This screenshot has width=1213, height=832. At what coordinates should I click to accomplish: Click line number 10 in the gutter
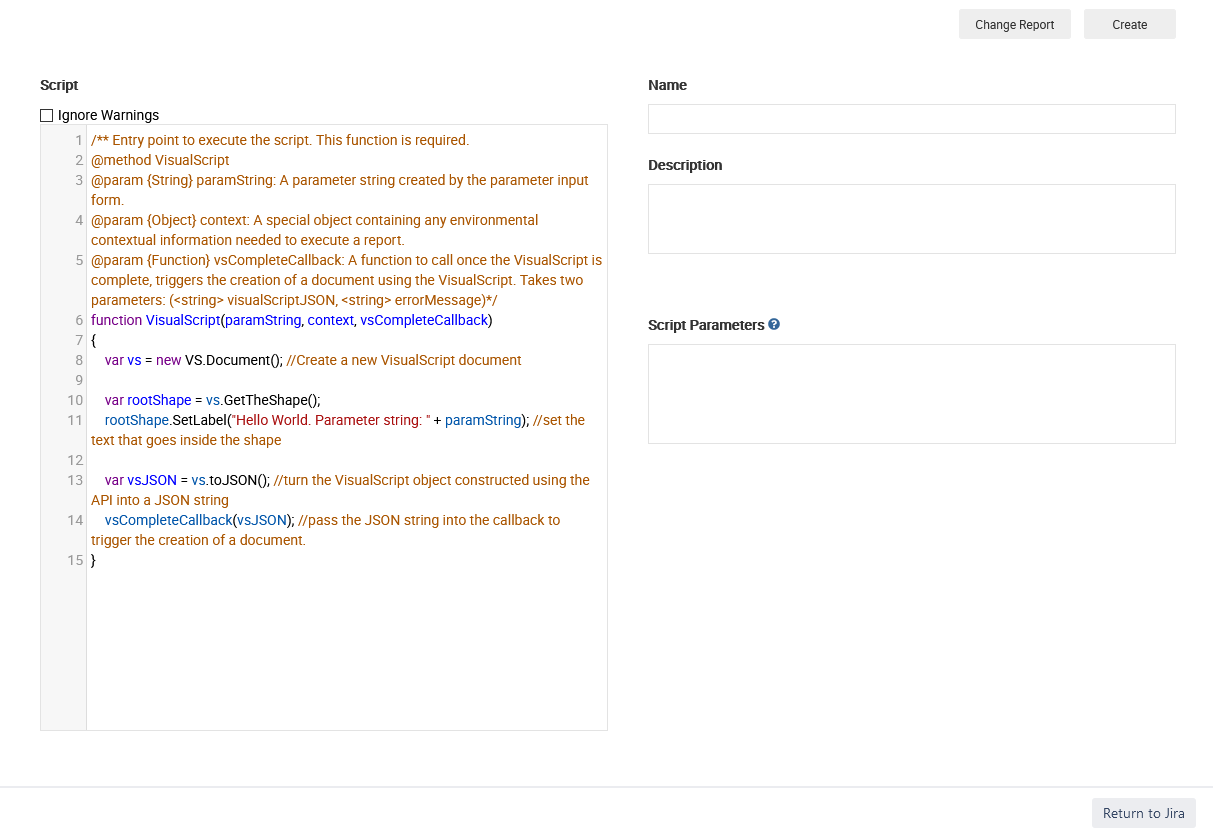tap(74, 400)
